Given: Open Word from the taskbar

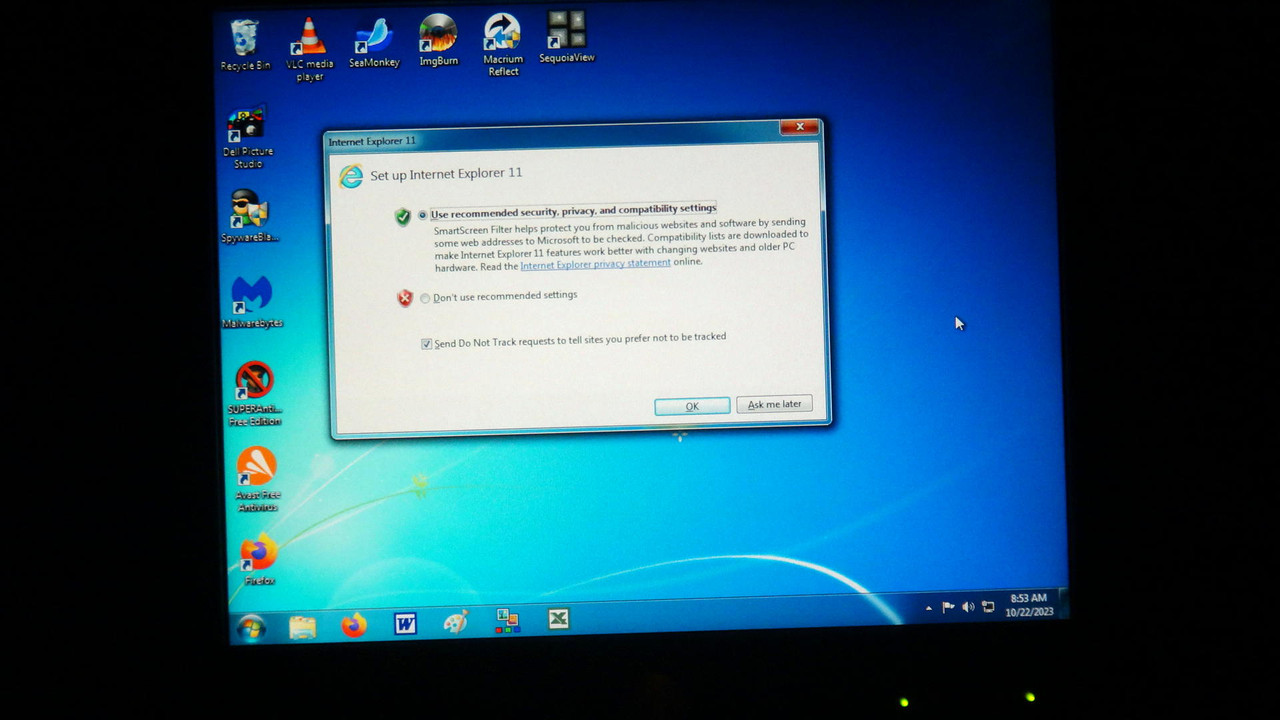Looking at the screenshot, I should click(405, 624).
